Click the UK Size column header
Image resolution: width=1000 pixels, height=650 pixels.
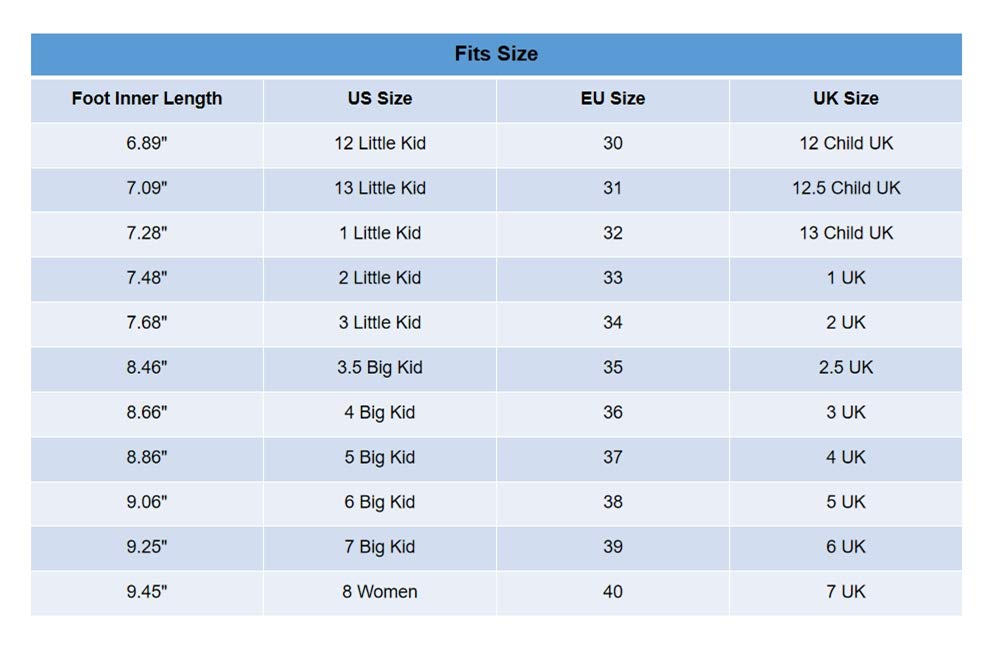pyautogui.click(x=846, y=99)
